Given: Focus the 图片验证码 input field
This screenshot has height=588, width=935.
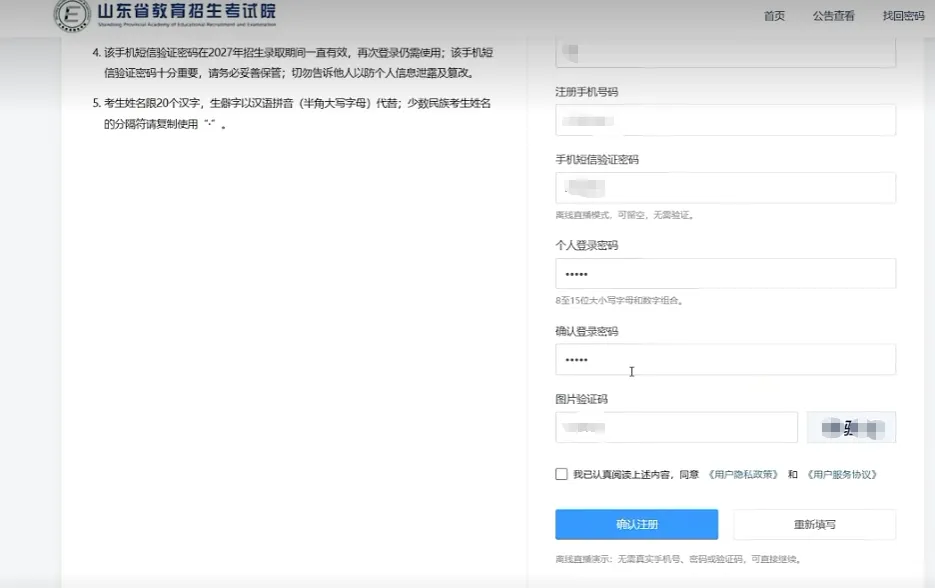Looking at the screenshot, I should click(676, 427).
